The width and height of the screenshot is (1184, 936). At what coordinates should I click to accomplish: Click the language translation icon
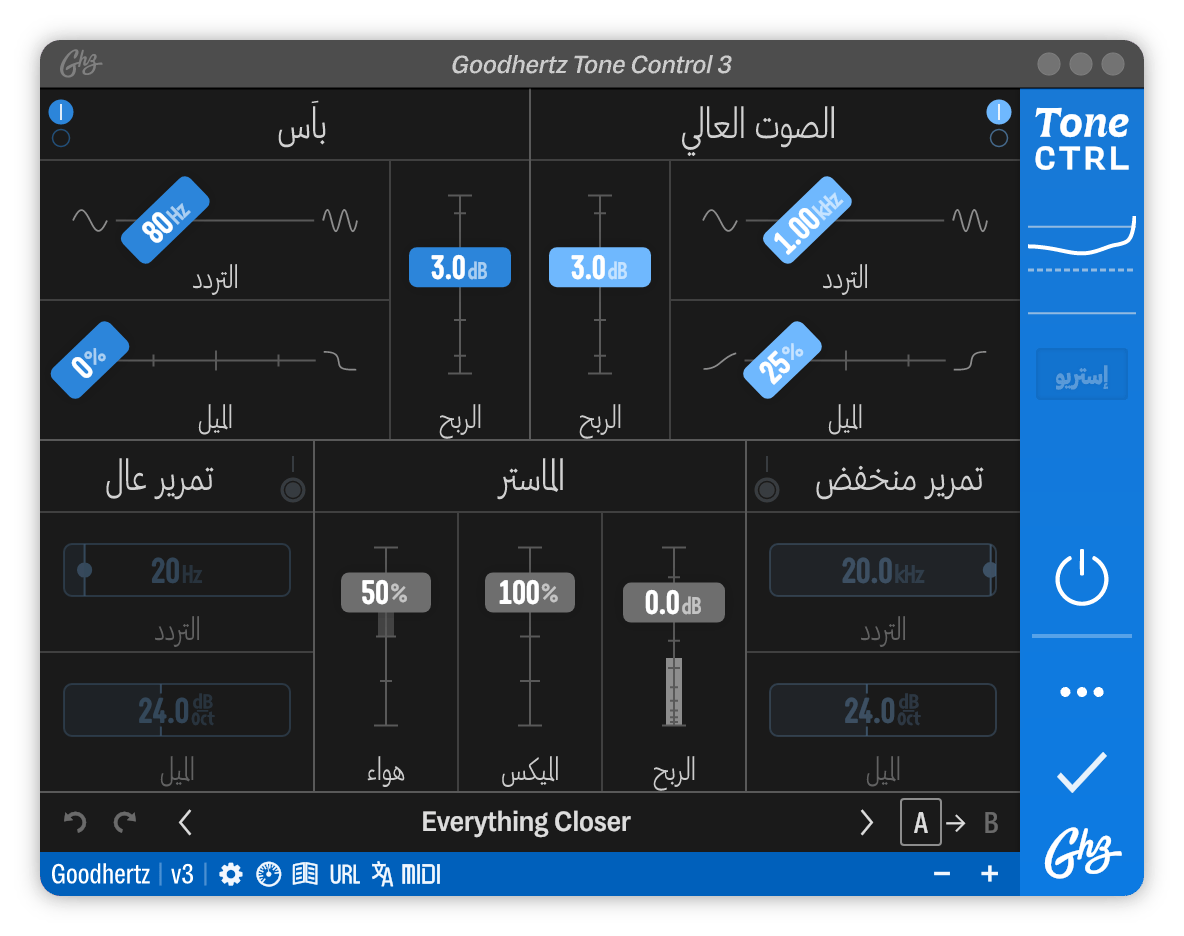[382, 873]
